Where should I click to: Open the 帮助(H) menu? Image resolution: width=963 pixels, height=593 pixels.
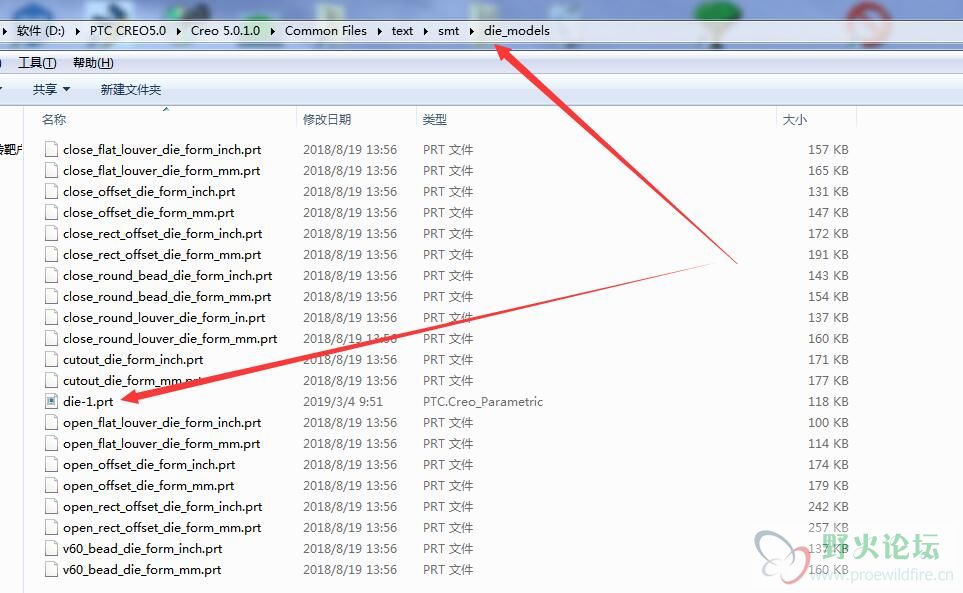pos(93,63)
